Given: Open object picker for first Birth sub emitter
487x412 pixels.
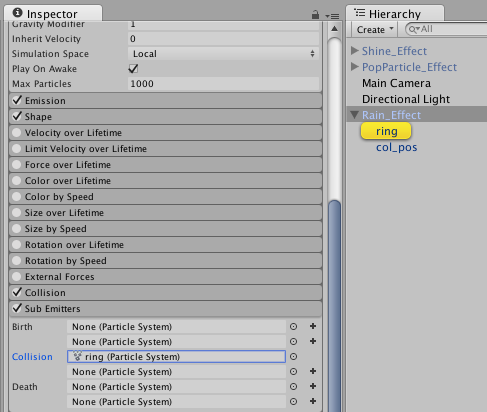Looking at the screenshot, I should point(293,327).
